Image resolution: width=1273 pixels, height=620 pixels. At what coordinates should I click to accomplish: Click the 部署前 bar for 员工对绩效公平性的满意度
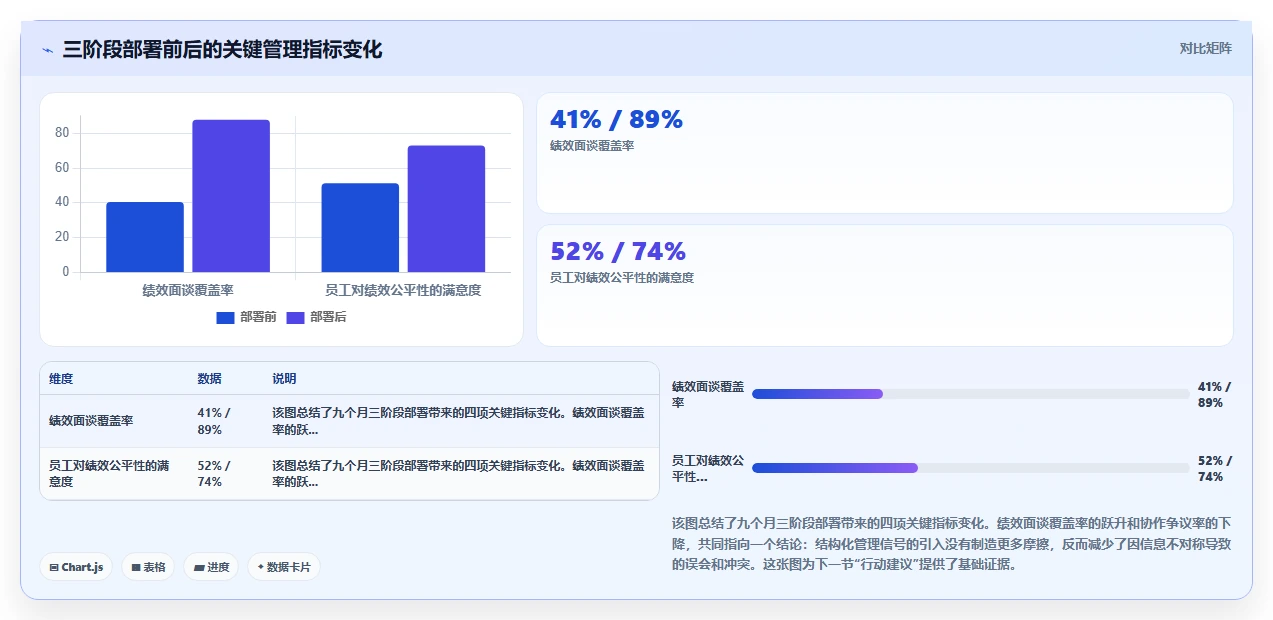pos(360,228)
